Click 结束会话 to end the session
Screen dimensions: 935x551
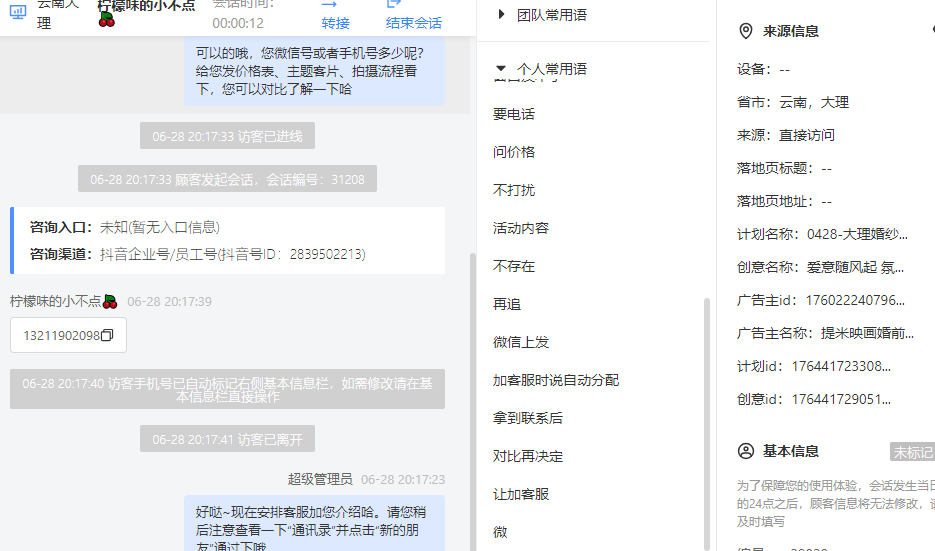[x=414, y=23]
